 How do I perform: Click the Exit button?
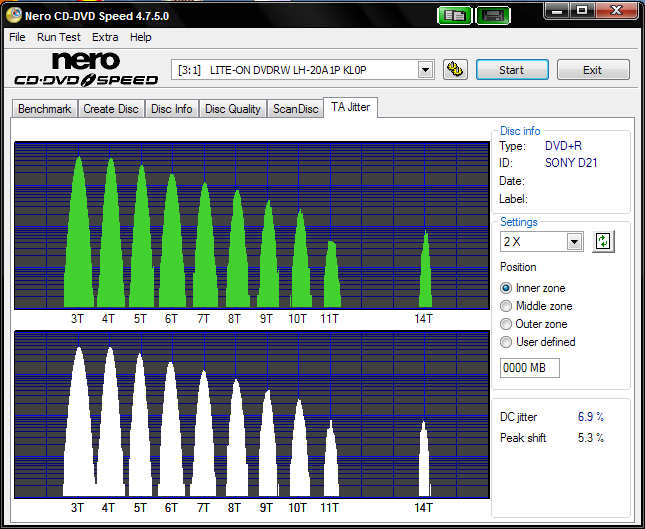593,70
